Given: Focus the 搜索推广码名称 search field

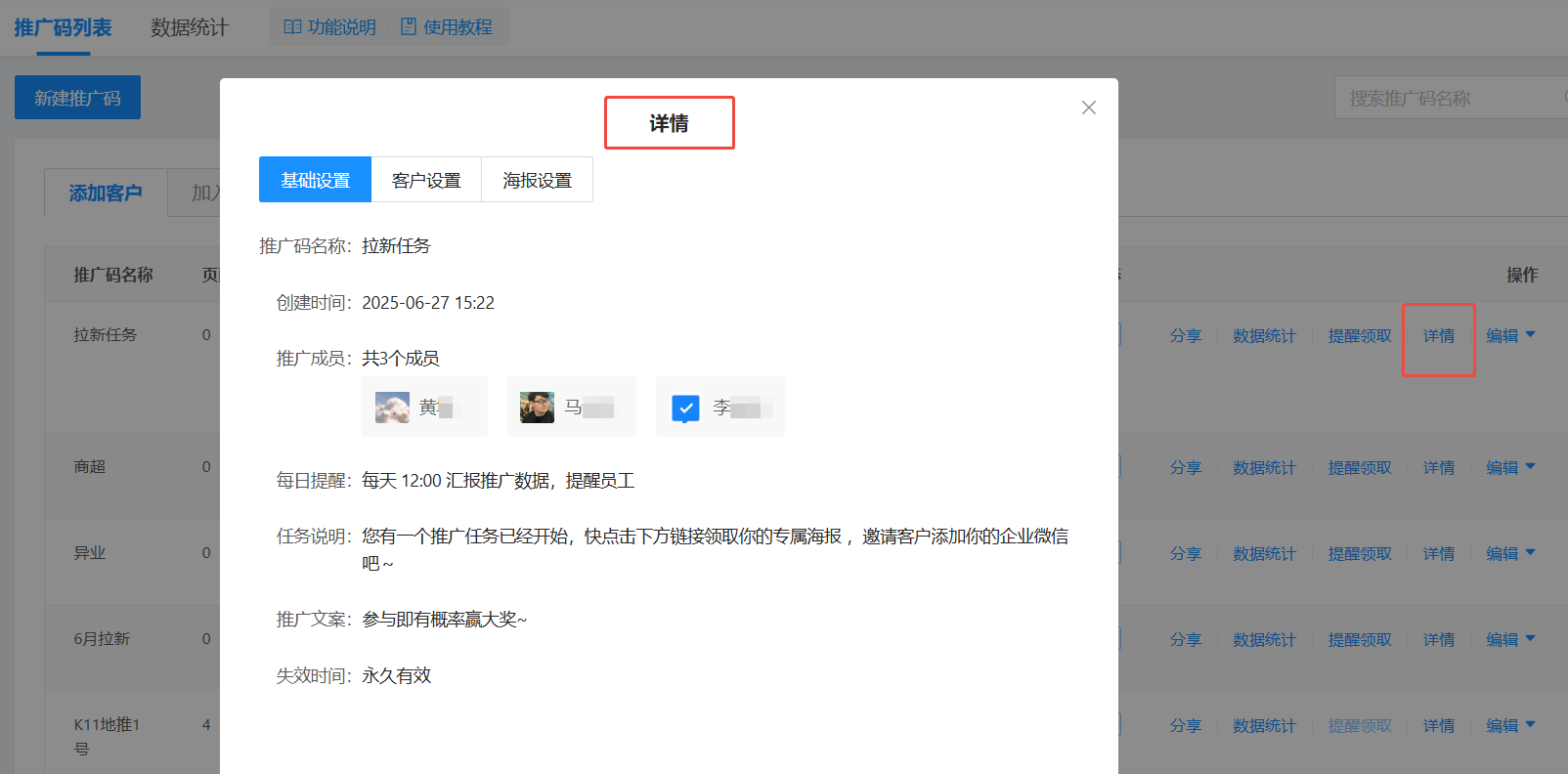Looking at the screenshot, I should [x=1451, y=98].
